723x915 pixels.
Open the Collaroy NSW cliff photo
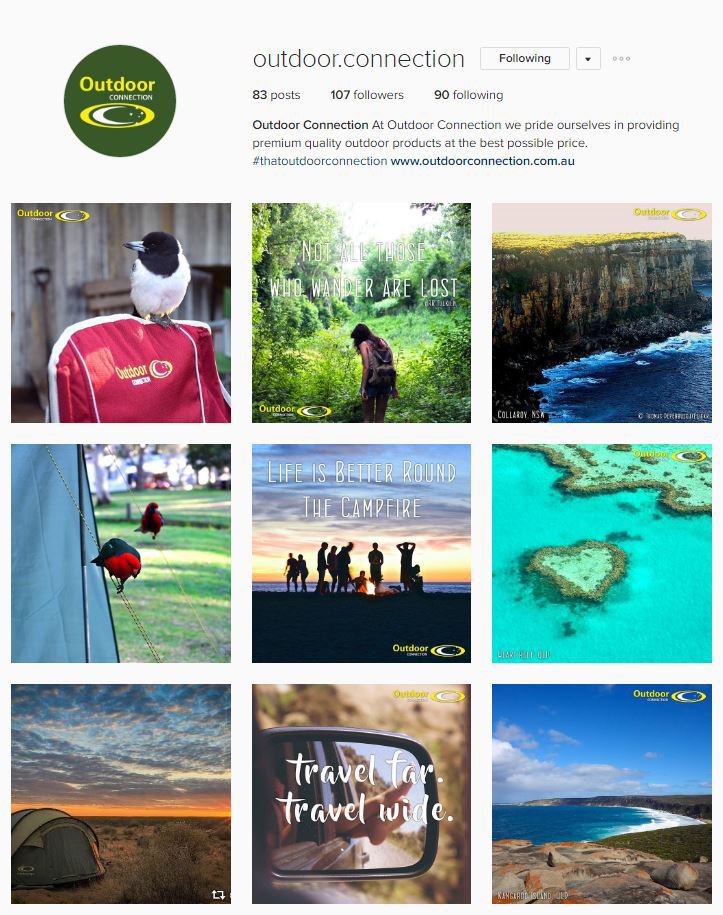(x=602, y=313)
